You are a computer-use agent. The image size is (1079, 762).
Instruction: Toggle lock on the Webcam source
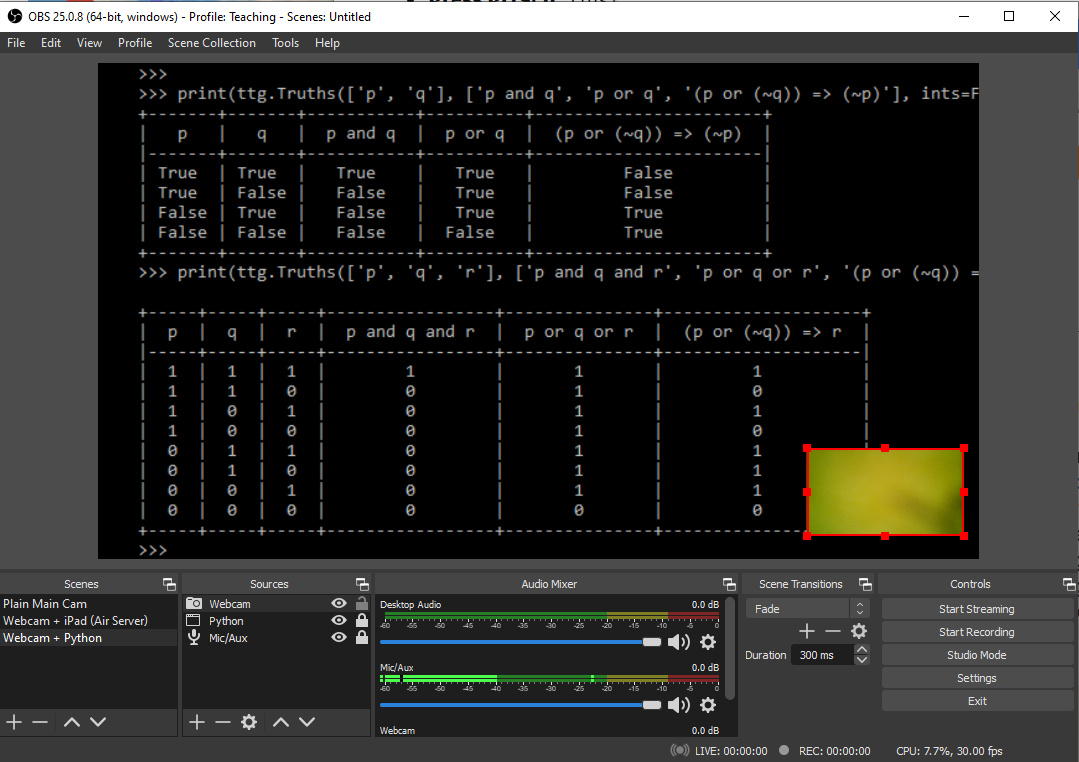(x=361, y=604)
